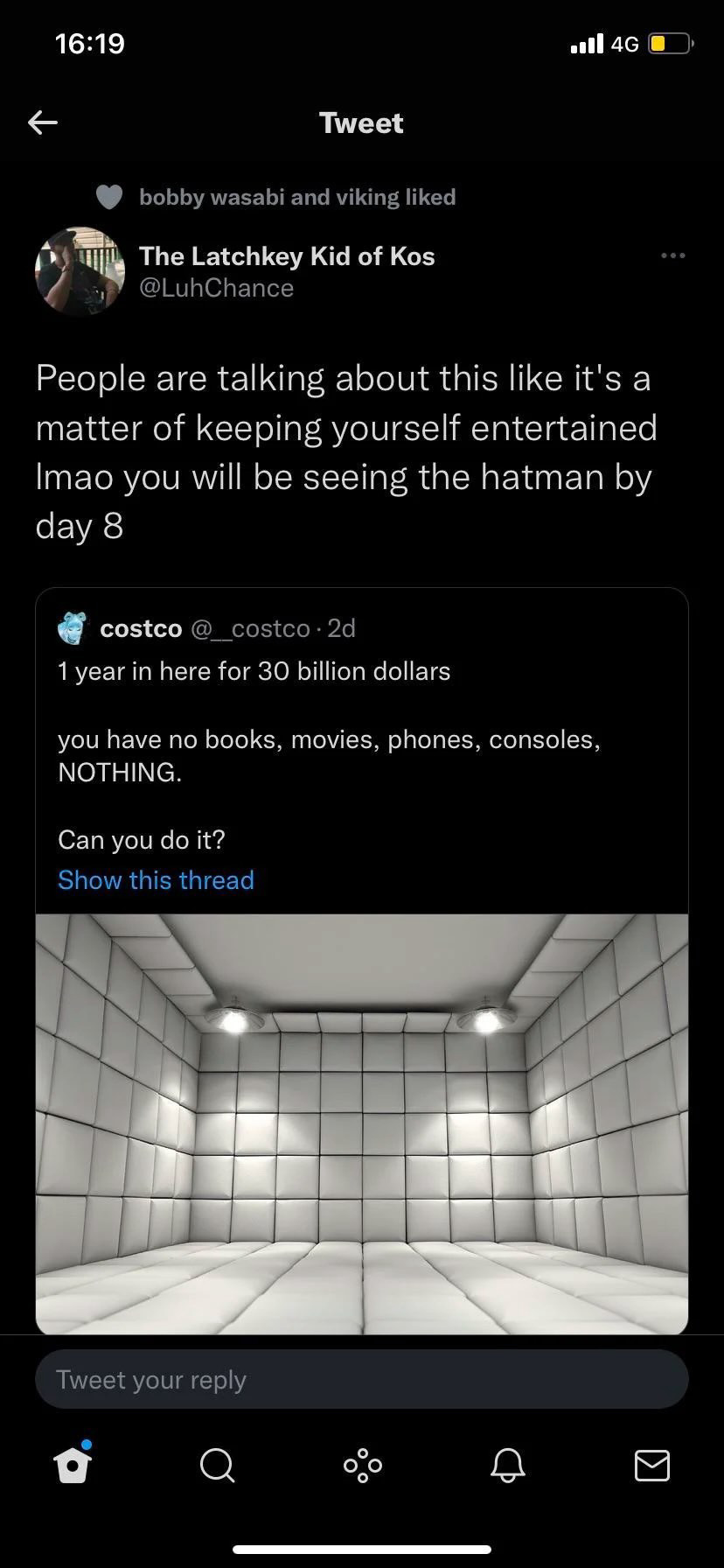
Task: Tap the back arrow icon
Action: click(x=43, y=122)
